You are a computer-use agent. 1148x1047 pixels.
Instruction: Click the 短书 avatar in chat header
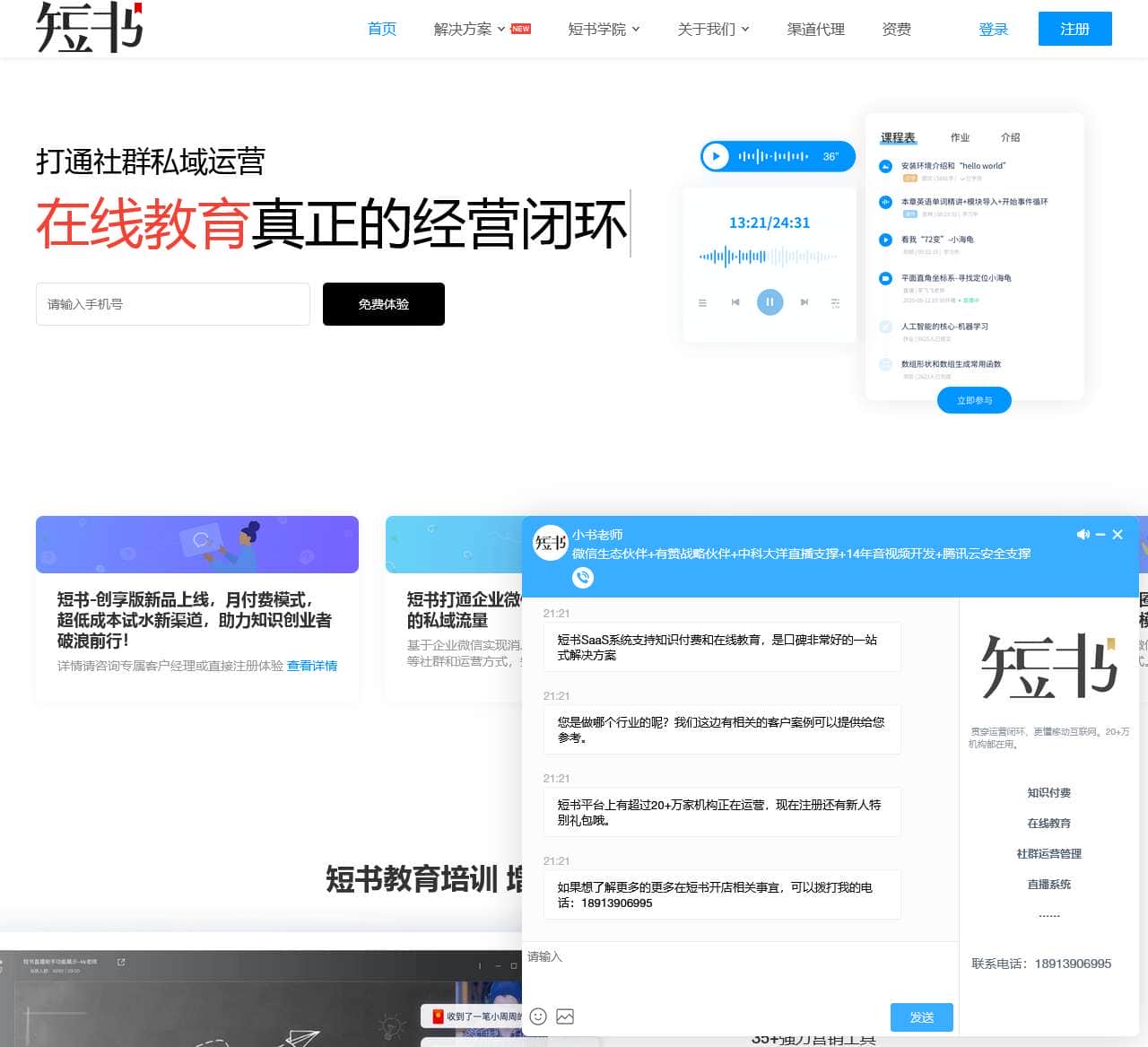[551, 543]
